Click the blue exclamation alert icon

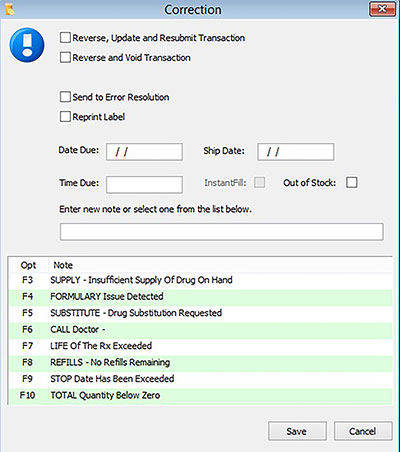(27, 45)
